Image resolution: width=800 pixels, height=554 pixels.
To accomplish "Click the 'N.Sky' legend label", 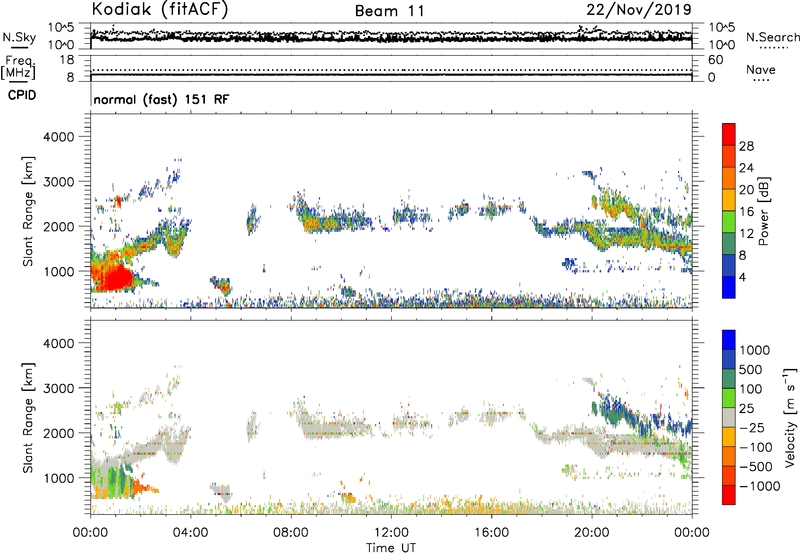I will [x=19, y=37].
